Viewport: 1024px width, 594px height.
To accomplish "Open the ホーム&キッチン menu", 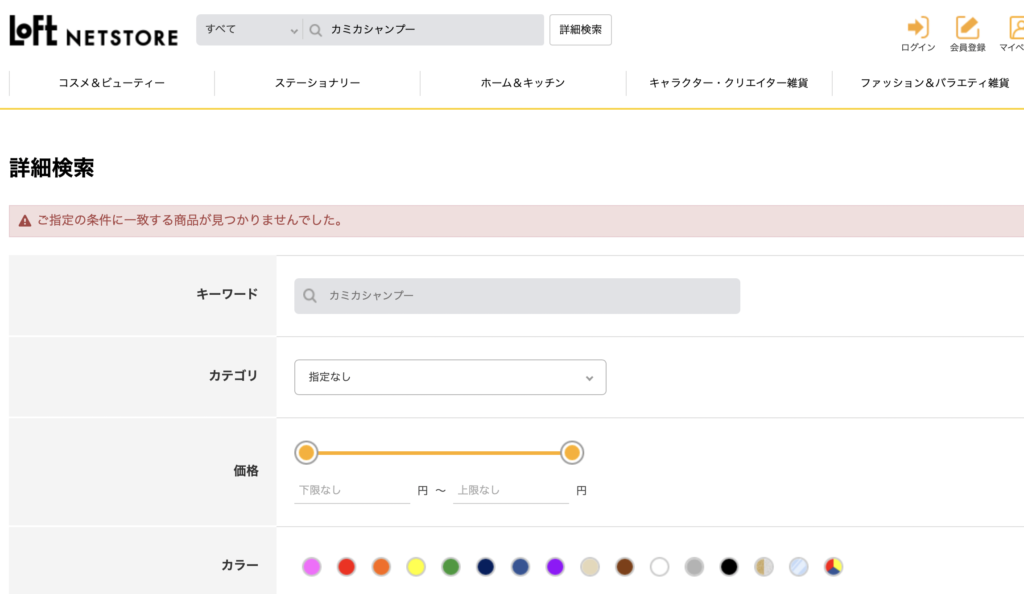I will pyautogui.click(x=523, y=83).
